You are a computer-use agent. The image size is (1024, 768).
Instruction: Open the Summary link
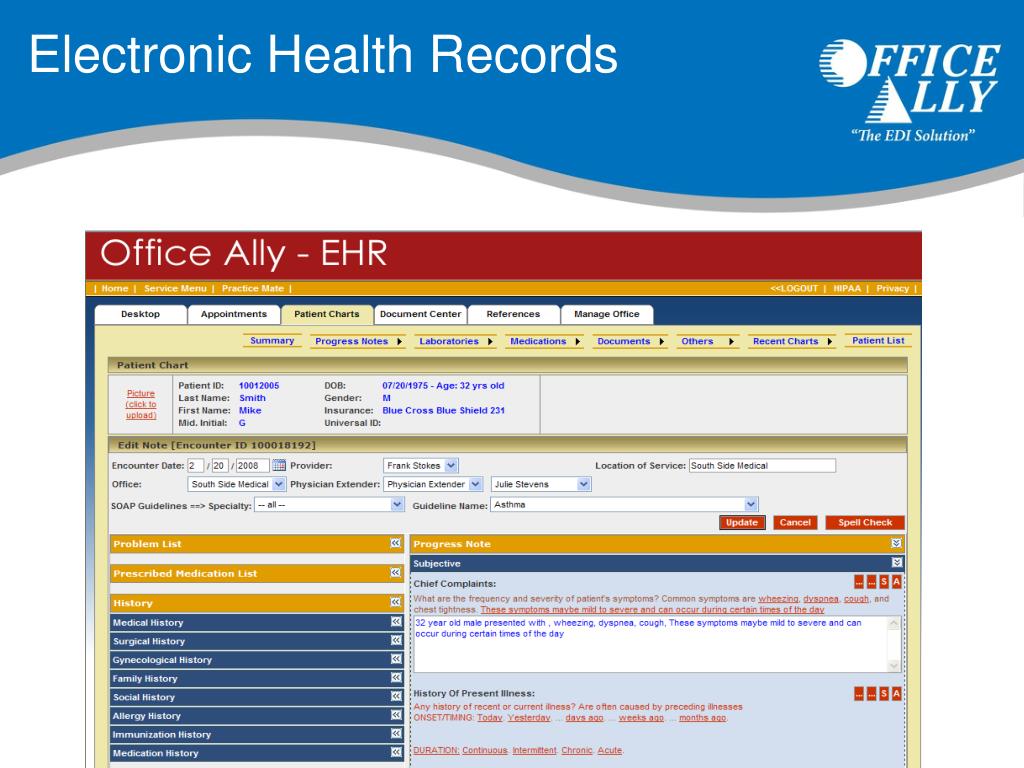click(272, 341)
